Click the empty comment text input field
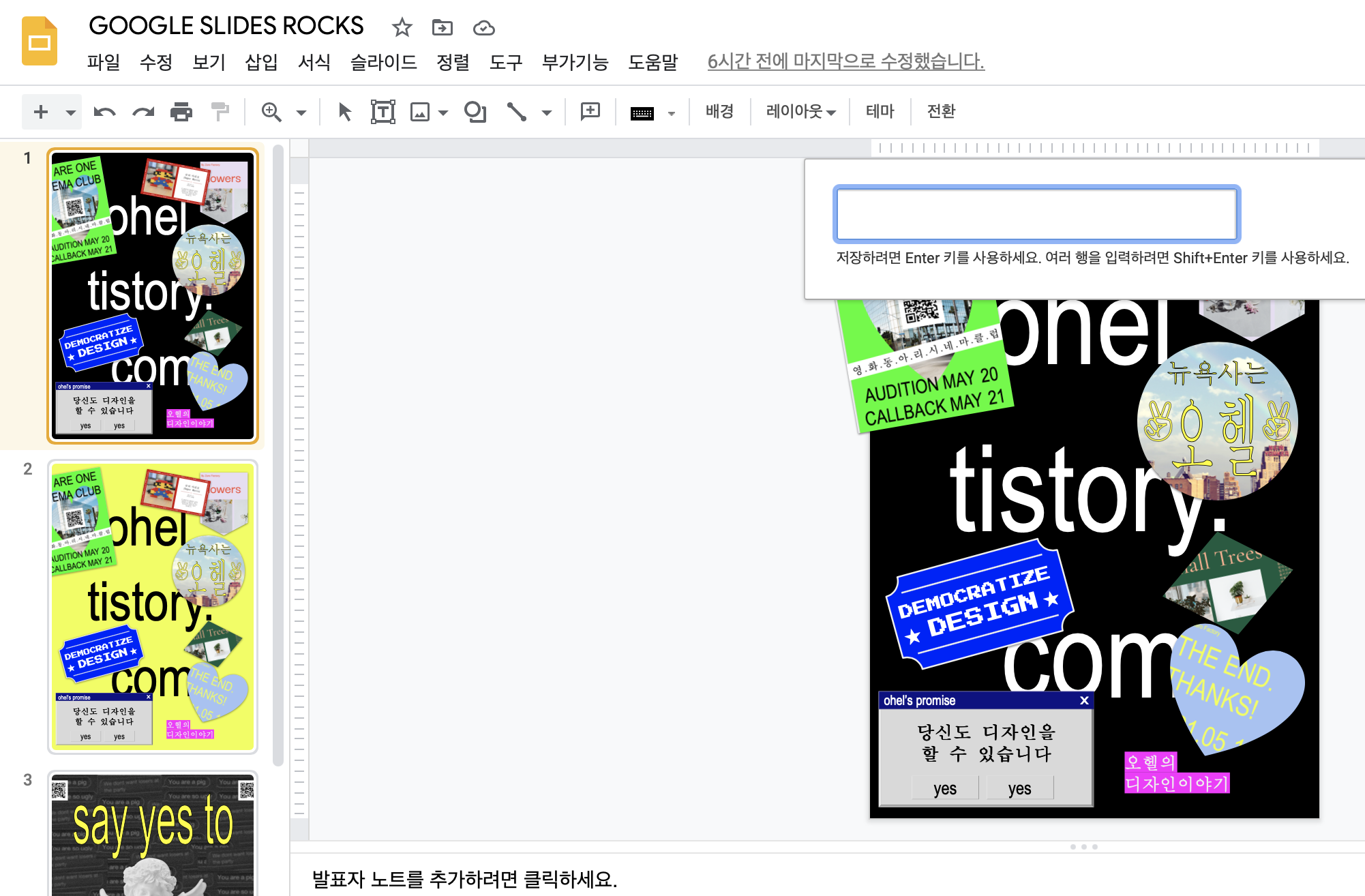The image size is (1365, 896). point(1036,214)
